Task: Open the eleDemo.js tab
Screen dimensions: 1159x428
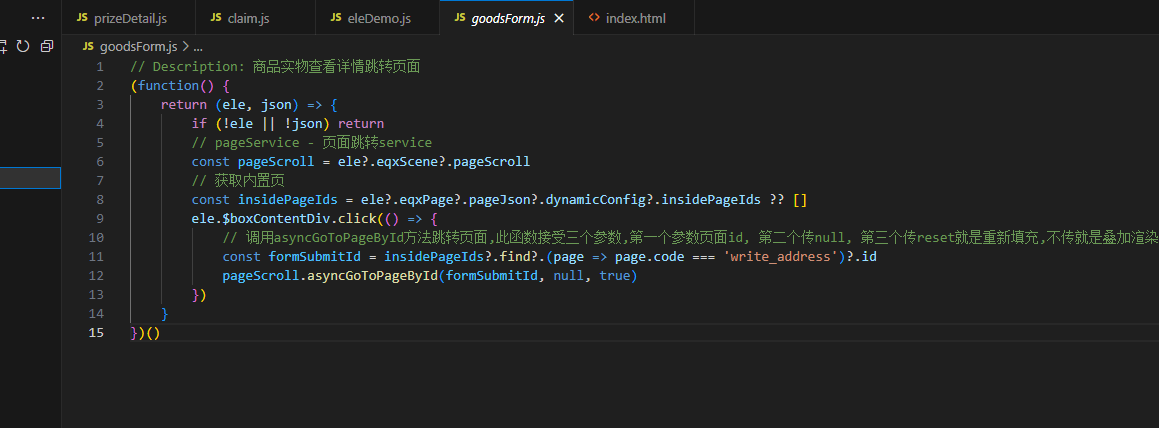Action: (x=381, y=18)
